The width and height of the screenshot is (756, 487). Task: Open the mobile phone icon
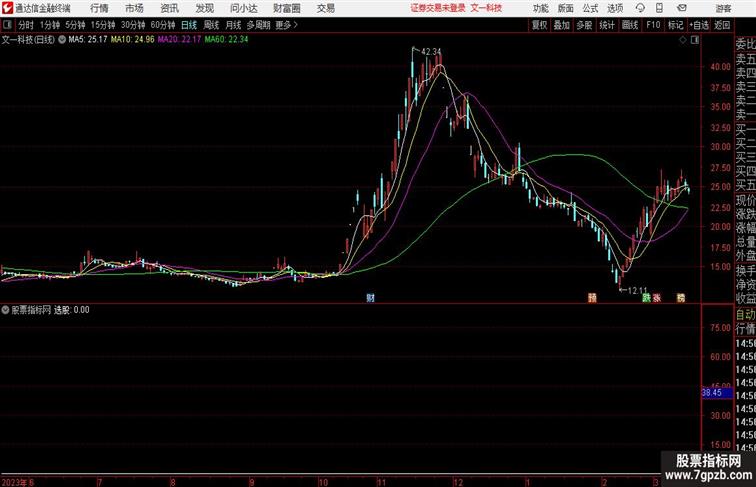click(x=660, y=8)
